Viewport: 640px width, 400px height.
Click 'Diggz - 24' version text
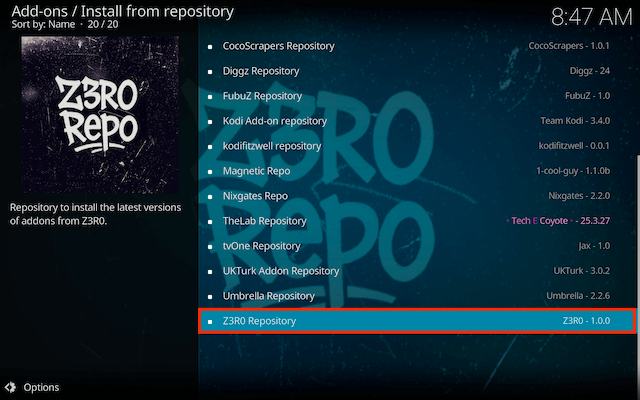590,71
